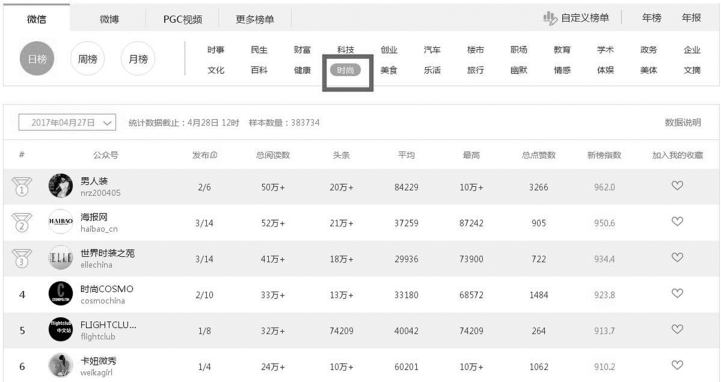Open the ELLE account avatar thumbnail
This screenshot has width=721, height=382.
[x=61, y=257]
